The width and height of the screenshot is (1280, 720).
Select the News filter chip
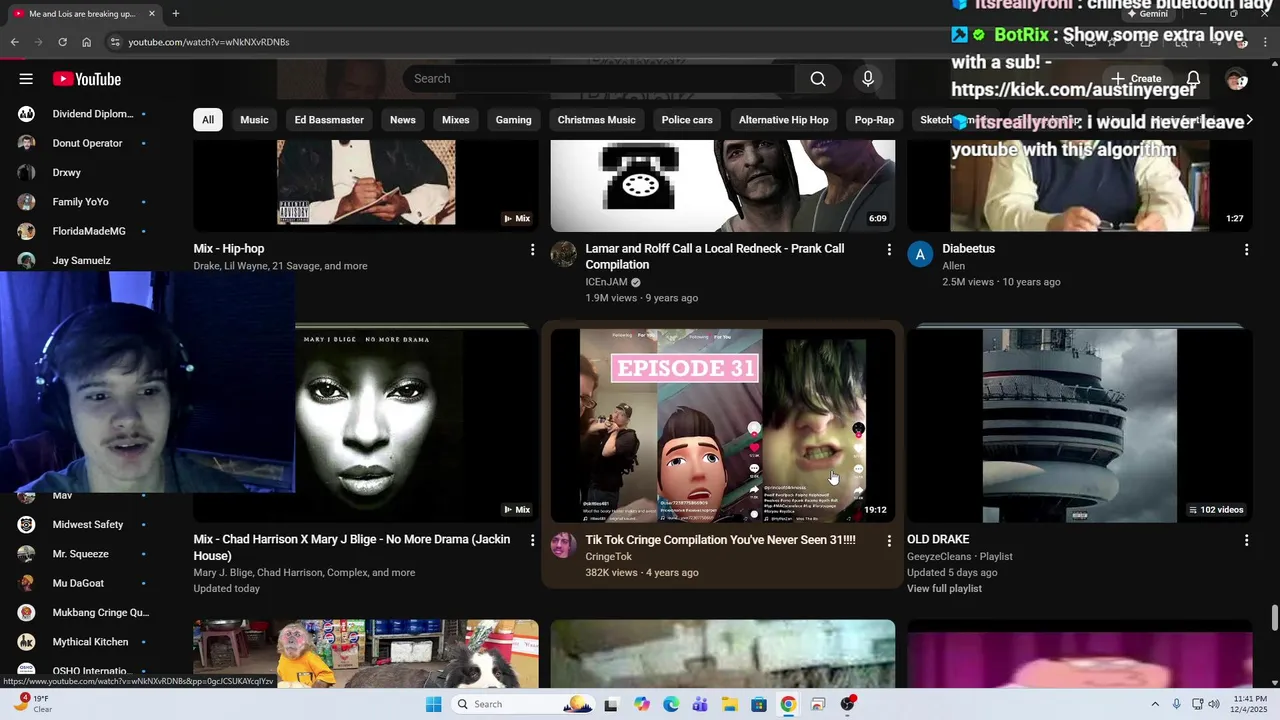coord(403,120)
